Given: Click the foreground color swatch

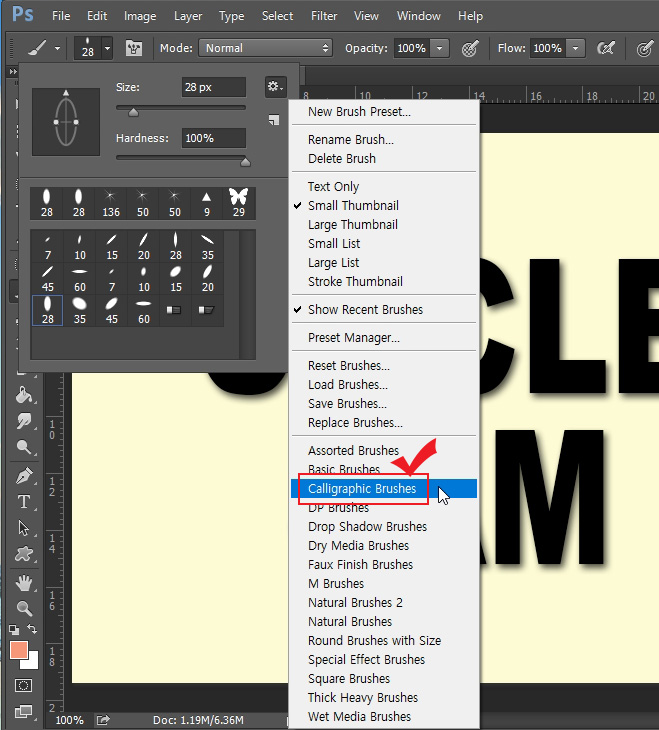Looking at the screenshot, I should pos(18,649).
